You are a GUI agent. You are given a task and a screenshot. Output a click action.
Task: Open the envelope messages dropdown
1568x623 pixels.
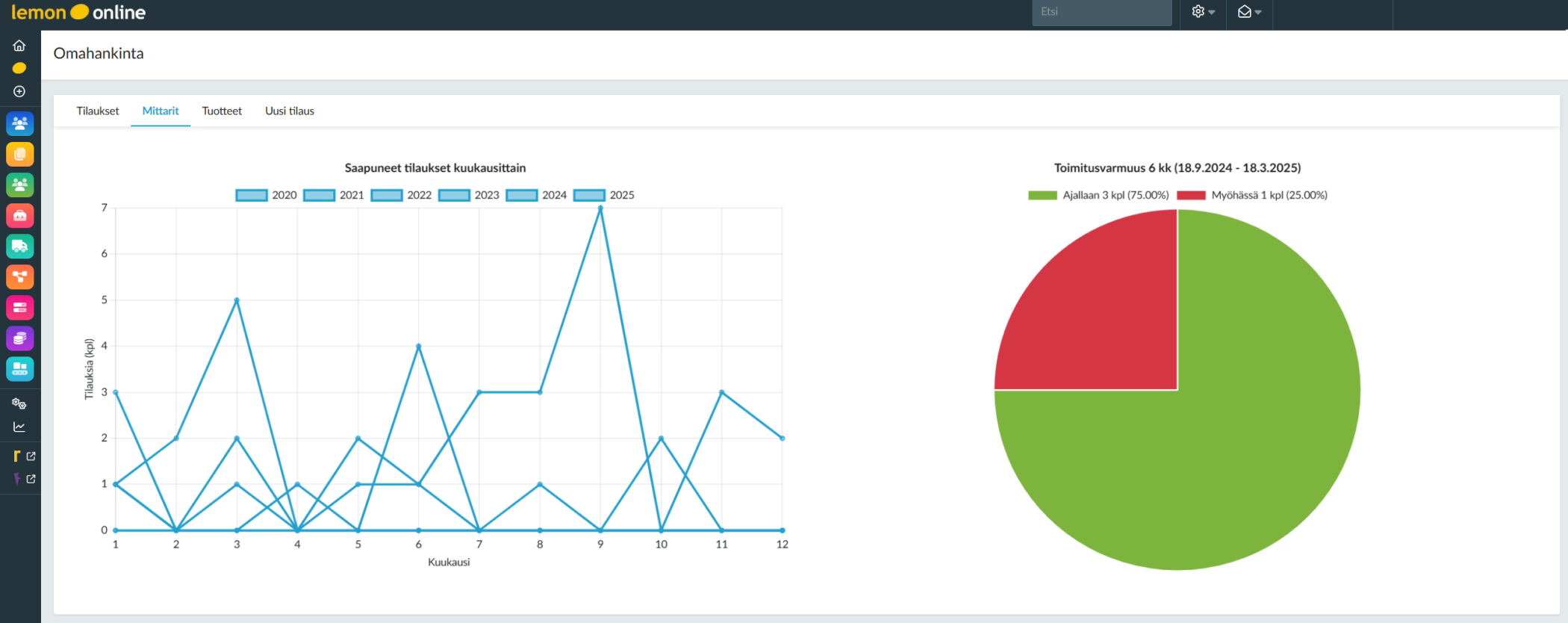[1249, 12]
